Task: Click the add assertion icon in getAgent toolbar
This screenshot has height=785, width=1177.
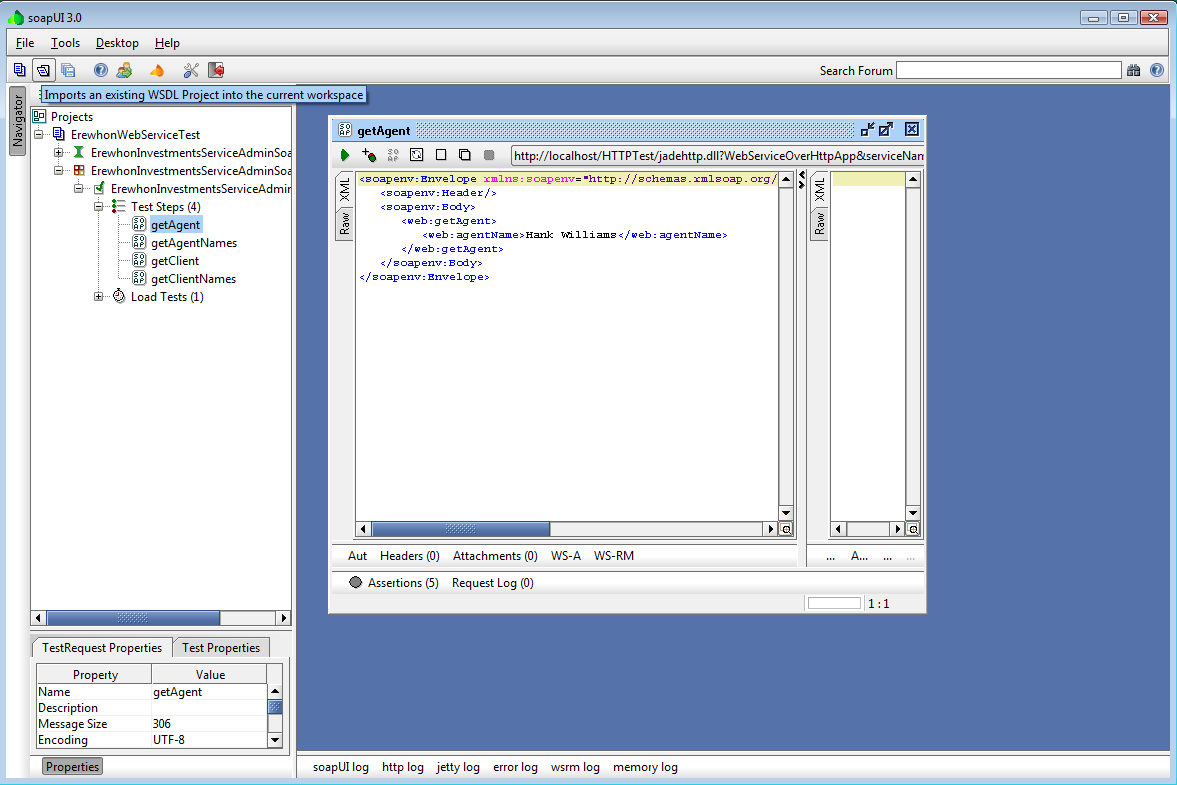Action: click(369, 155)
